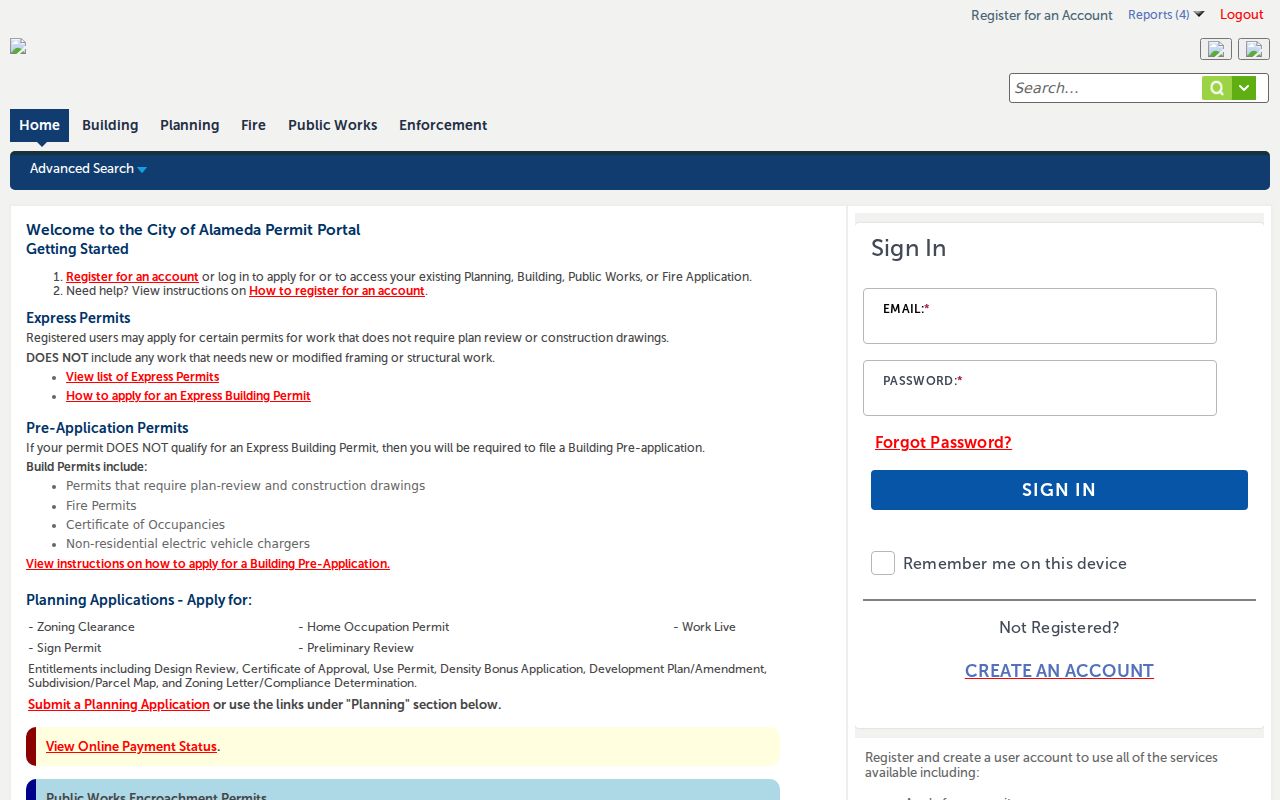Click the '- Home Occupation Permit' text
This screenshot has height=800, width=1280.
click(x=374, y=627)
